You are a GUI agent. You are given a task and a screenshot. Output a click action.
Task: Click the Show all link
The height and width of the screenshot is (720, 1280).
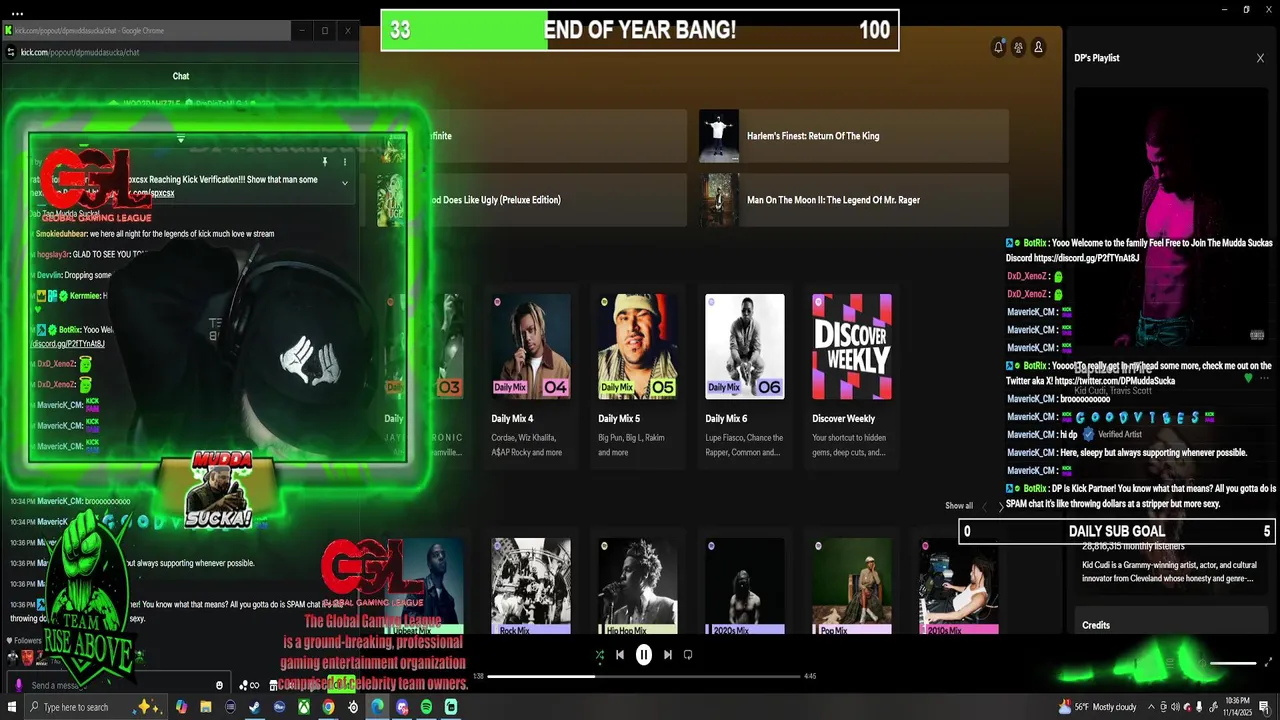[x=959, y=506]
